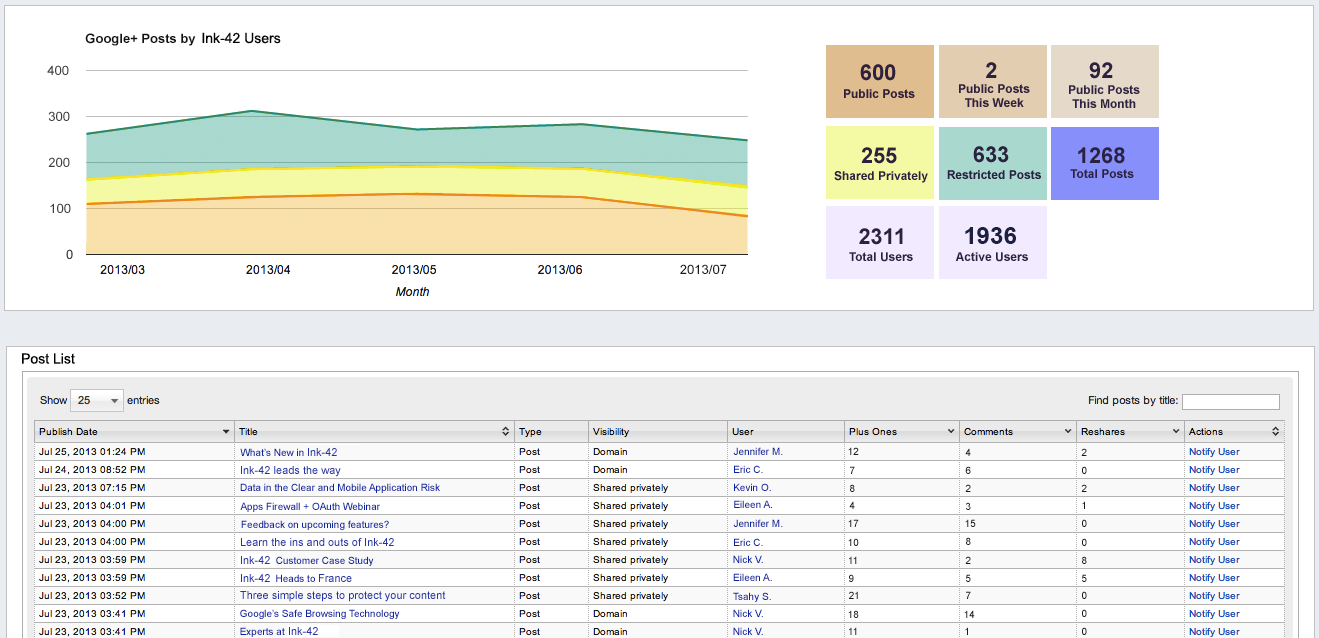The width and height of the screenshot is (1319, 638).
Task: Select the 2 Public Posts This Week tile
Action: (x=993, y=82)
